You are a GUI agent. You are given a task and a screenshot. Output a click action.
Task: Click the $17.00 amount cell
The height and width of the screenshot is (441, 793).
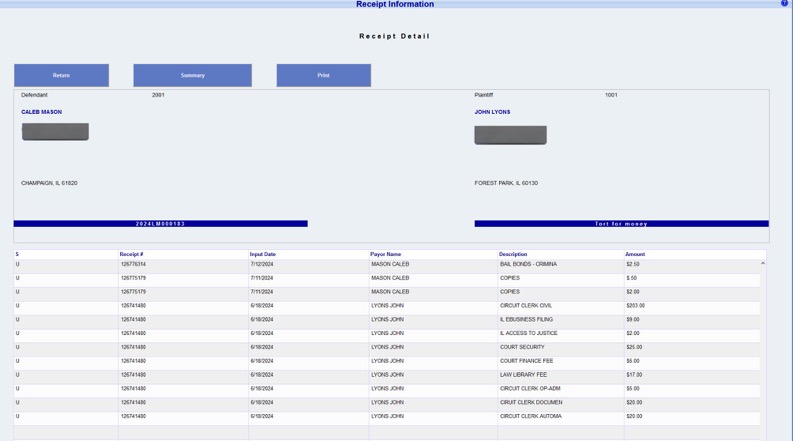(634, 375)
